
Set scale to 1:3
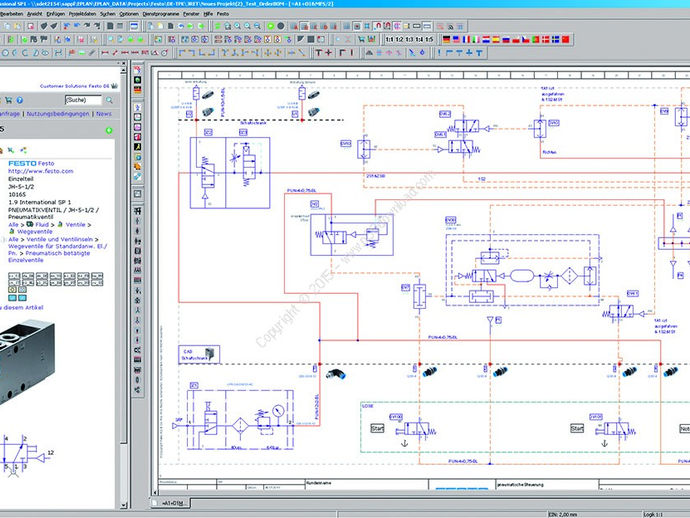409,40
